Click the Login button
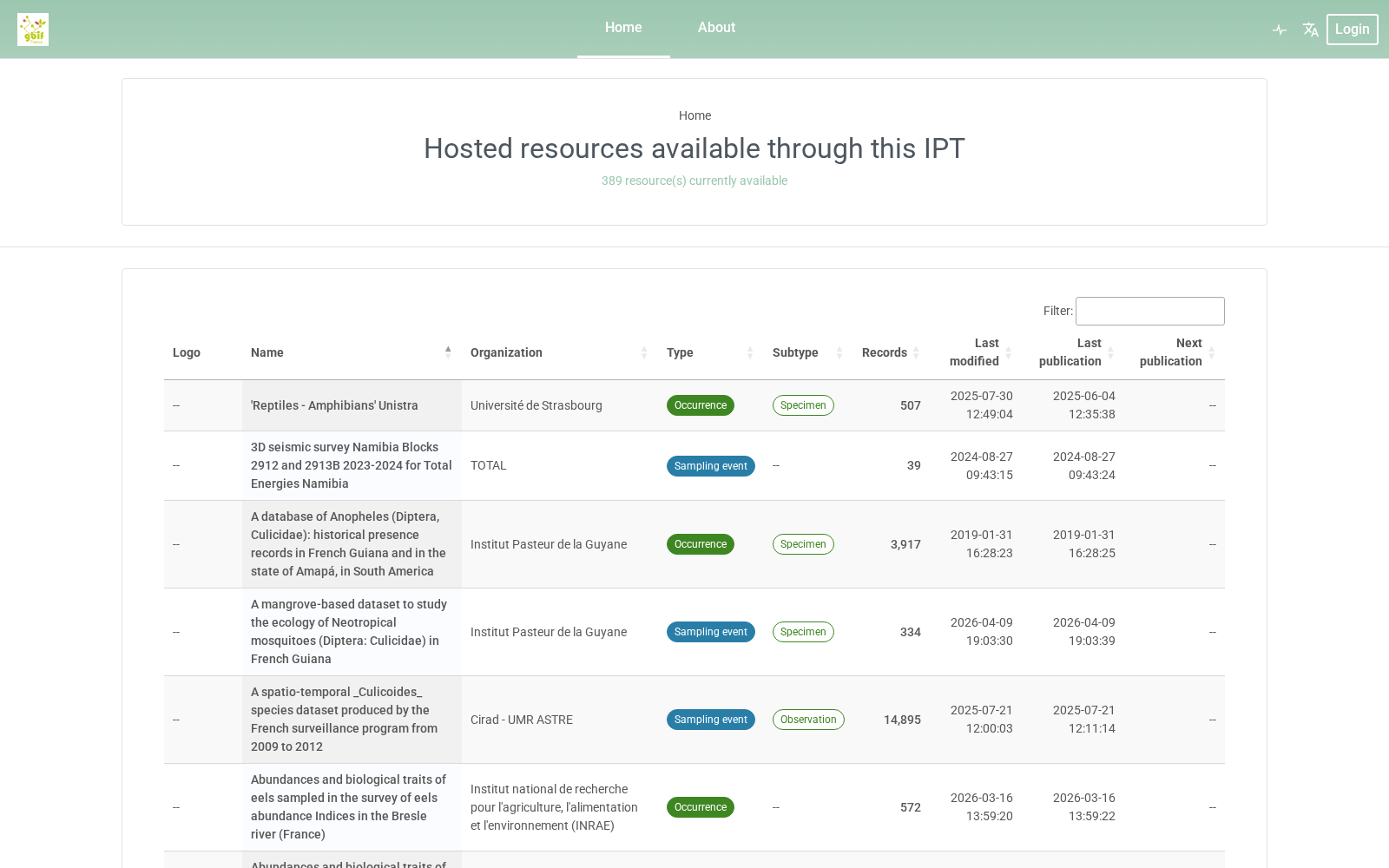This screenshot has height=868, width=1389. pyautogui.click(x=1352, y=30)
